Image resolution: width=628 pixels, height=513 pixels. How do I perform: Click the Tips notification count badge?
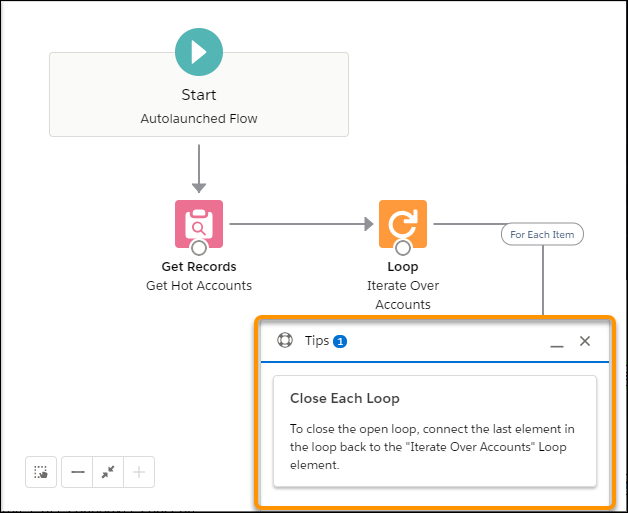[x=340, y=341]
